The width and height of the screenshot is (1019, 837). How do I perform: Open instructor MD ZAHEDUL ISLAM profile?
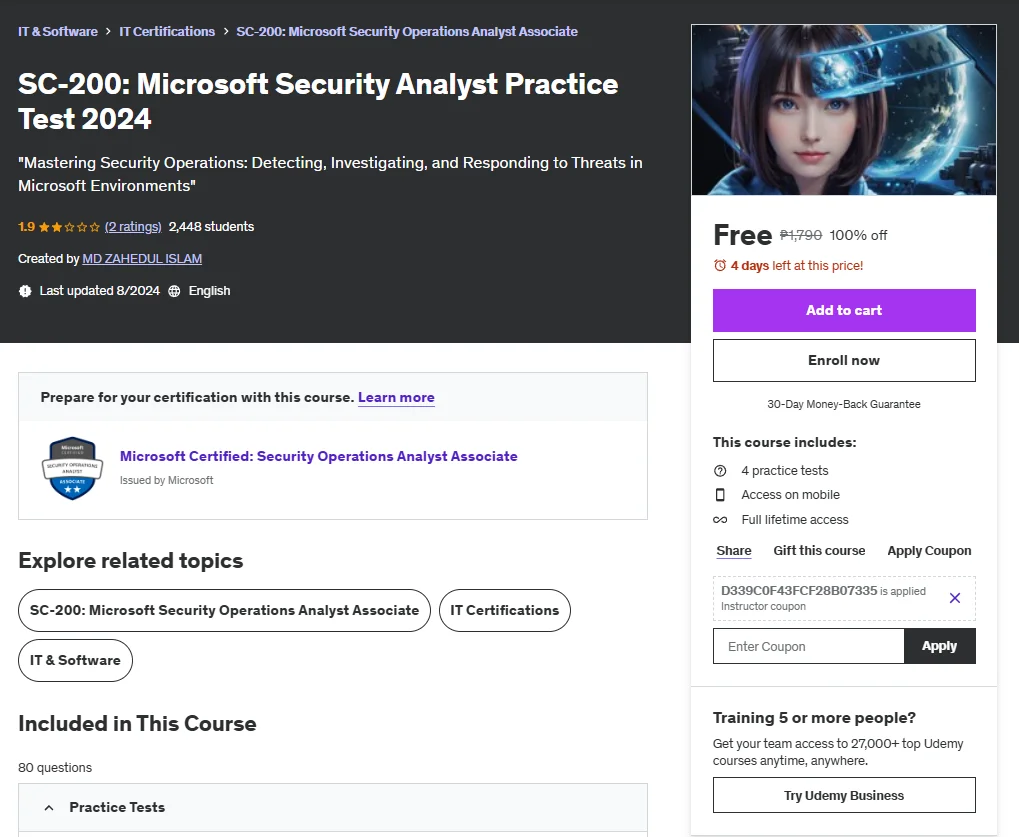pos(142,259)
